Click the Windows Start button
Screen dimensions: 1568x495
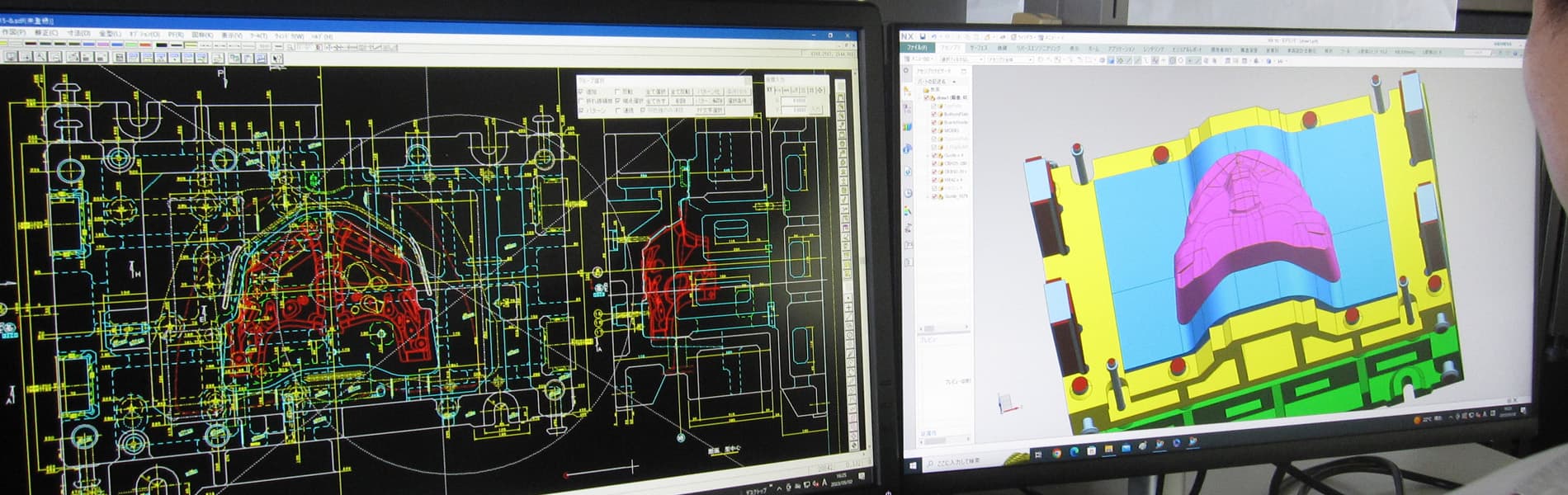[x=913, y=464]
